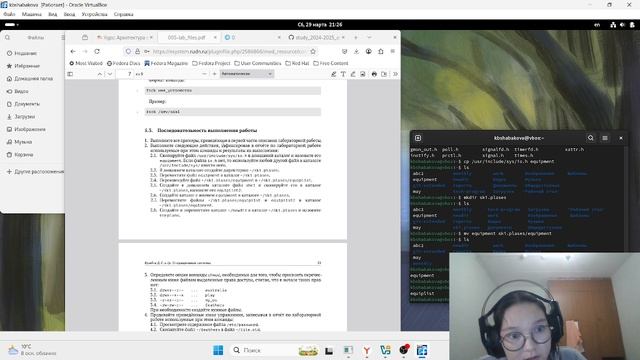Open Fedora Docs bookmark
640x360 pixels.
124,63
